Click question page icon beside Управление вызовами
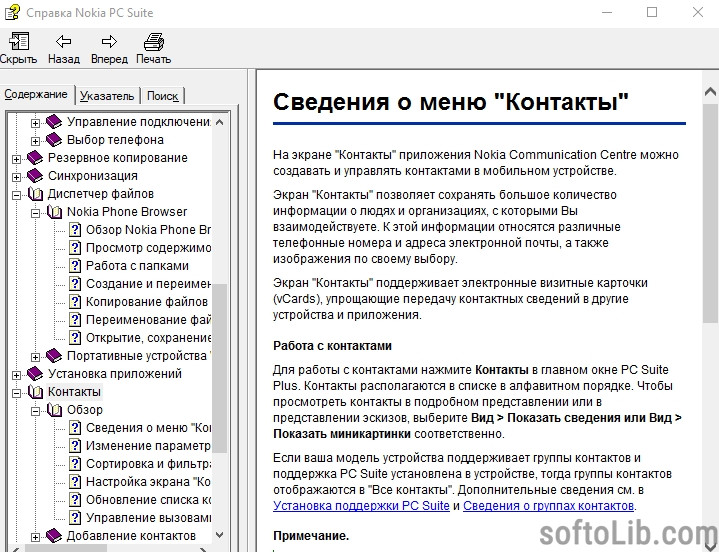719x552 pixels. pyautogui.click(x=75, y=518)
